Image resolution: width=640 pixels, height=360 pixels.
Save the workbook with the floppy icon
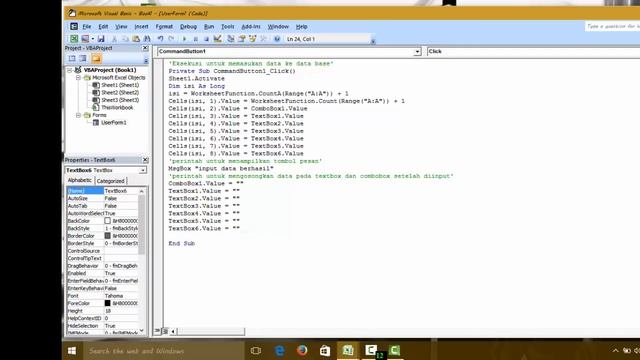click(101, 39)
